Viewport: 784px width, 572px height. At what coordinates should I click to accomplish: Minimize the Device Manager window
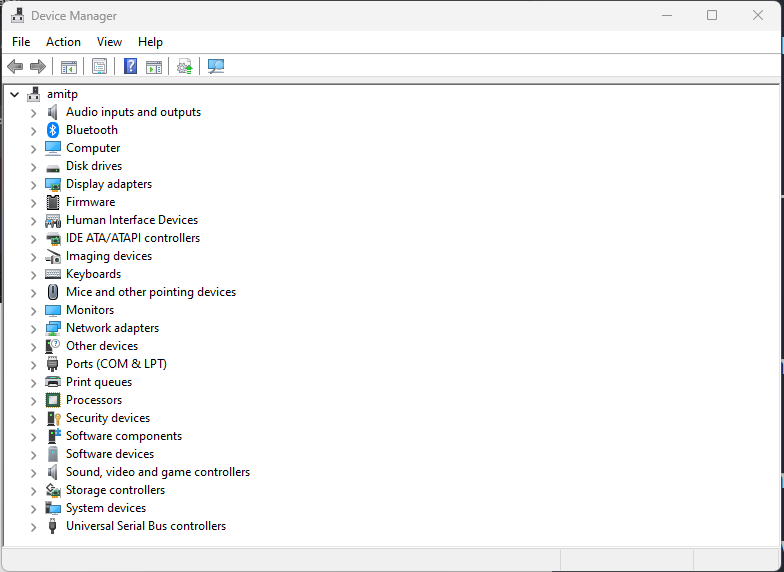point(666,16)
